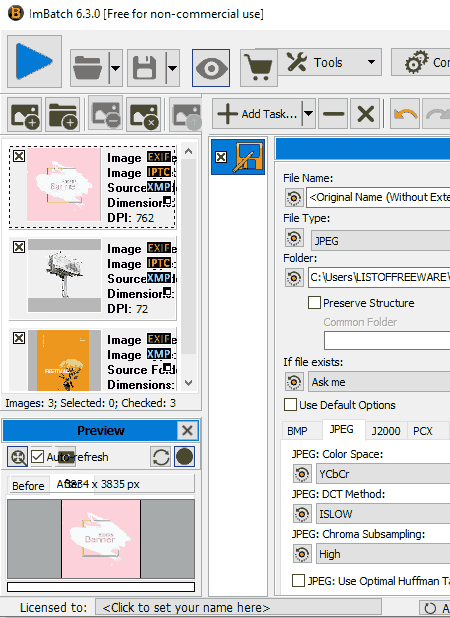Toggle the preview eye icon in toolbar
The image size is (450, 618).
click(211, 68)
